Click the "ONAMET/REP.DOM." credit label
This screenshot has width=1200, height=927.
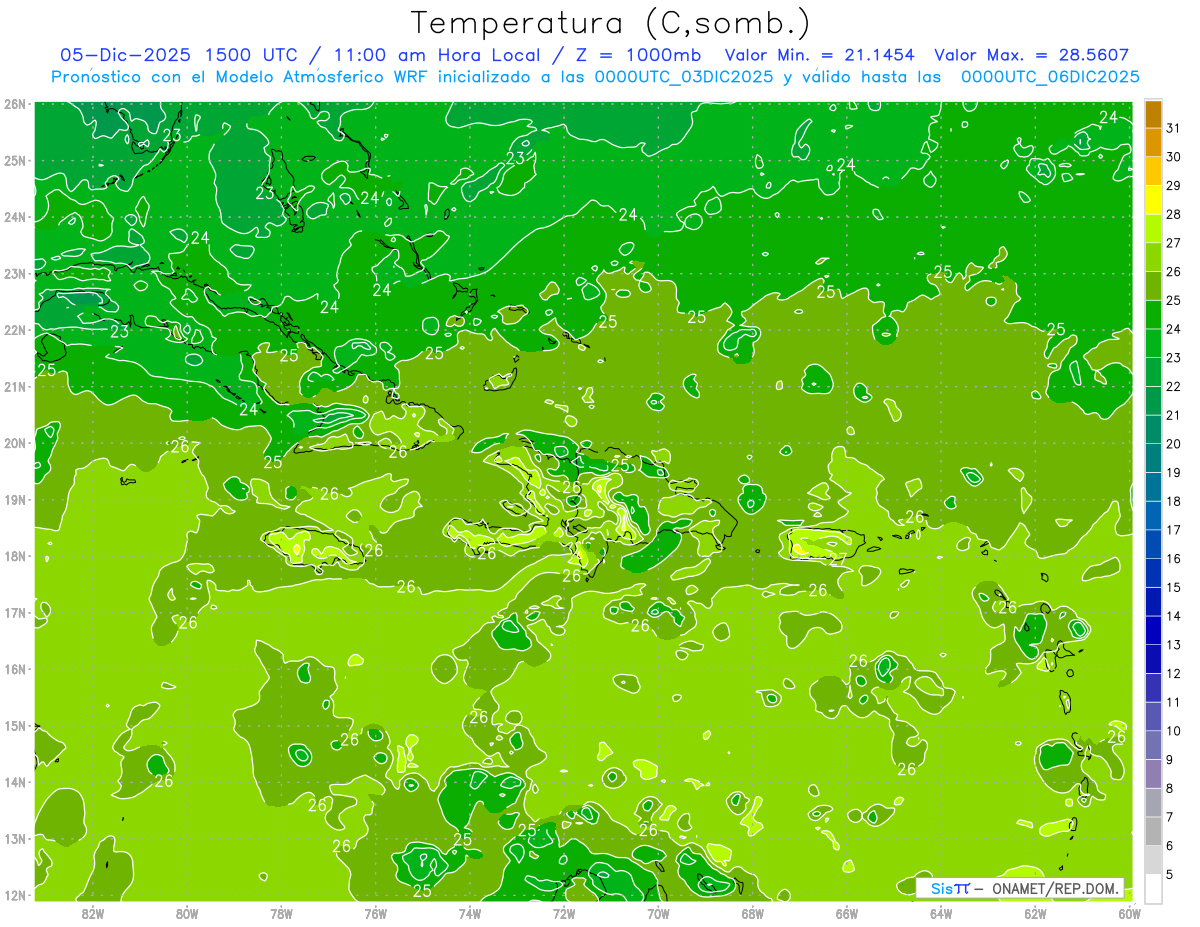1057,888
